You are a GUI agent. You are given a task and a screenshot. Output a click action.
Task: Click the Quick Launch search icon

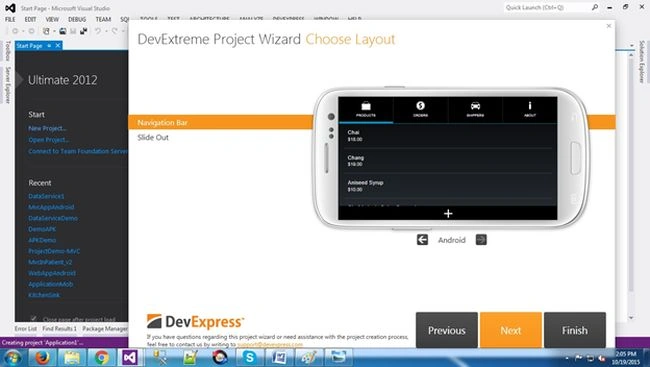point(595,7)
